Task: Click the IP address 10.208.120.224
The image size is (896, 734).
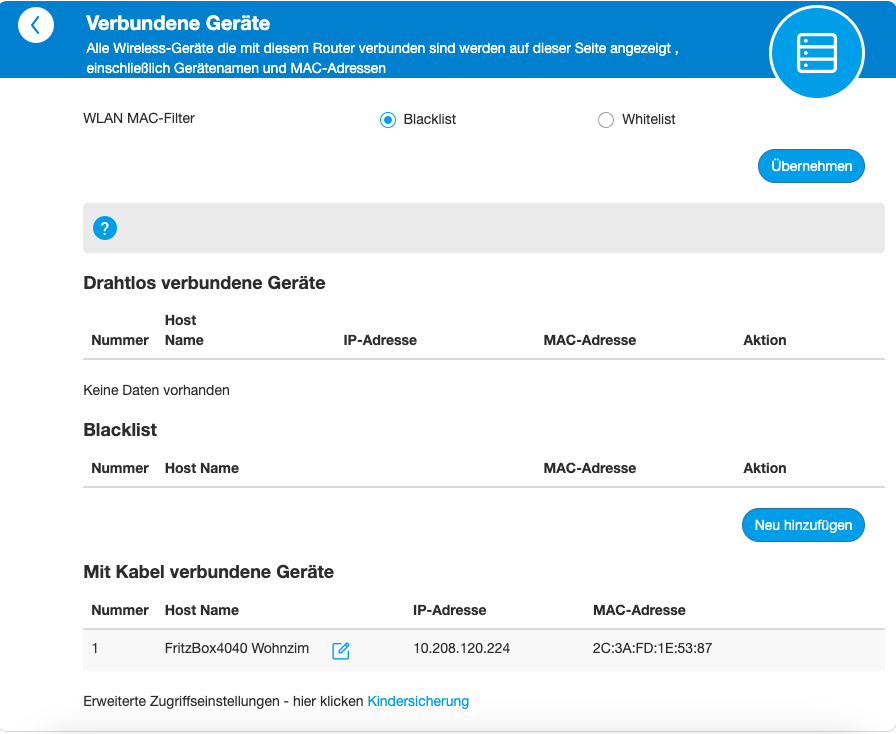Action: [x=461, y=648]
